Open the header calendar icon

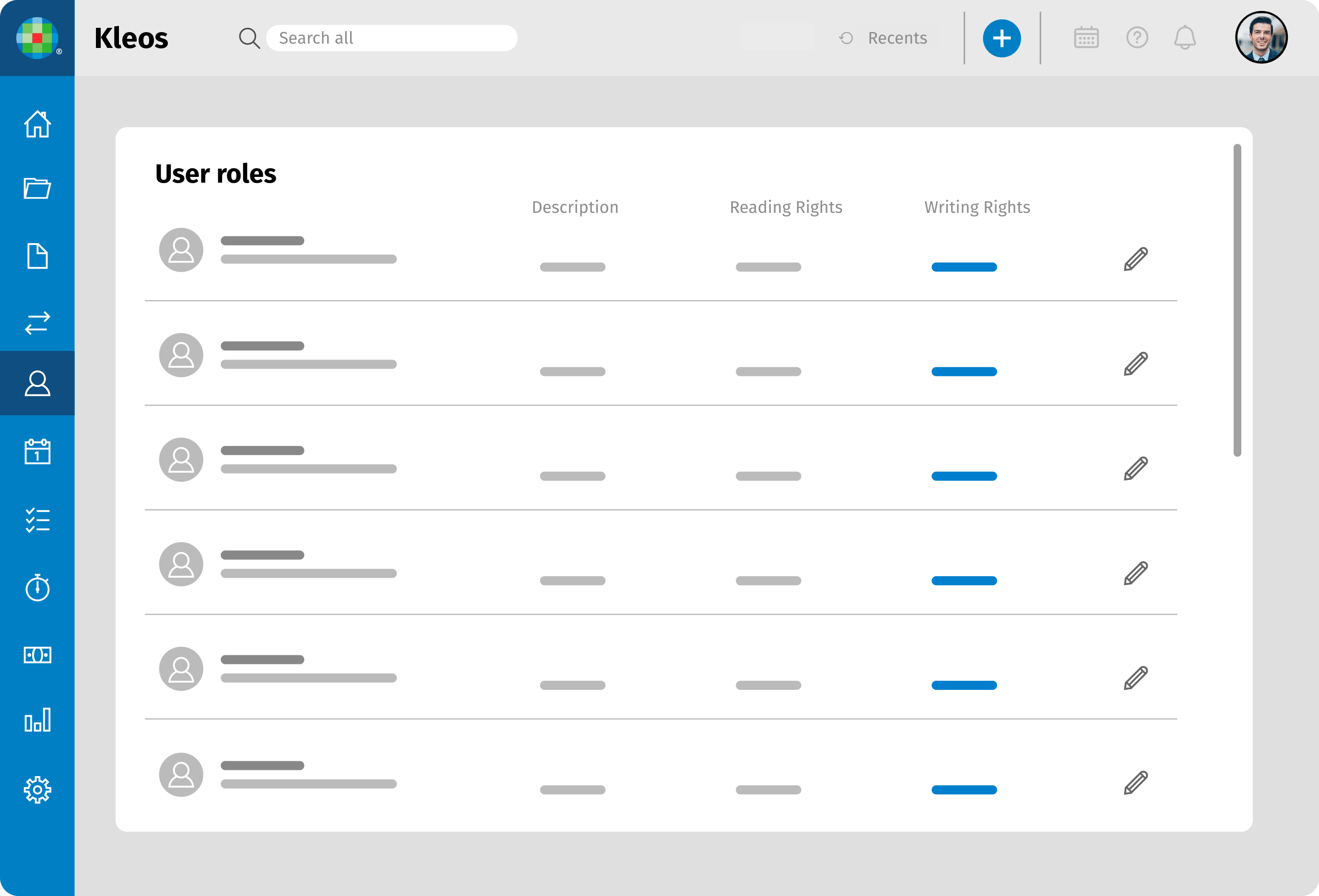coord(1086,38)
